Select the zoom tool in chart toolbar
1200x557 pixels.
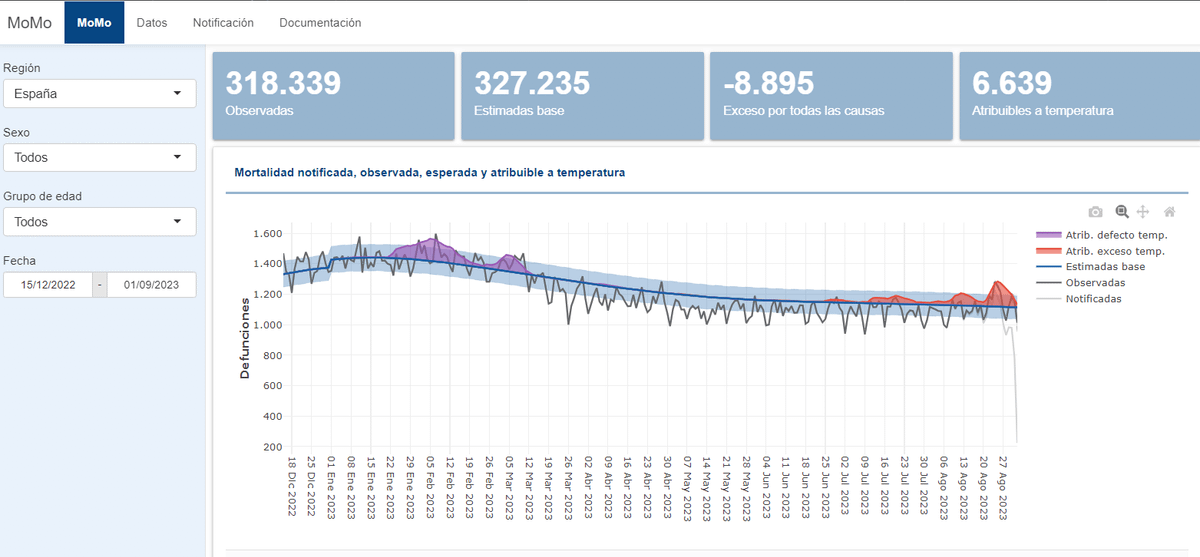click(1122, 212)
